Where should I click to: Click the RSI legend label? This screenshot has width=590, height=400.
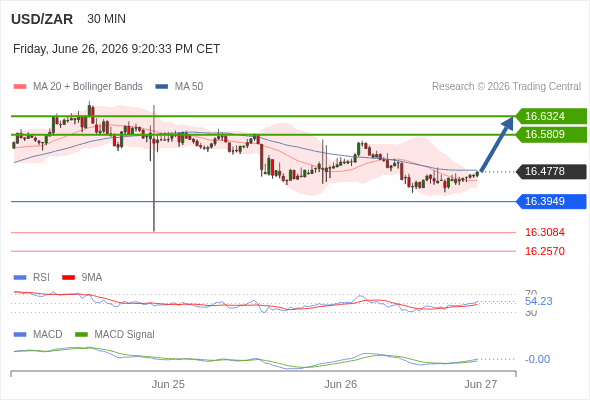click(x=41, y=278)
